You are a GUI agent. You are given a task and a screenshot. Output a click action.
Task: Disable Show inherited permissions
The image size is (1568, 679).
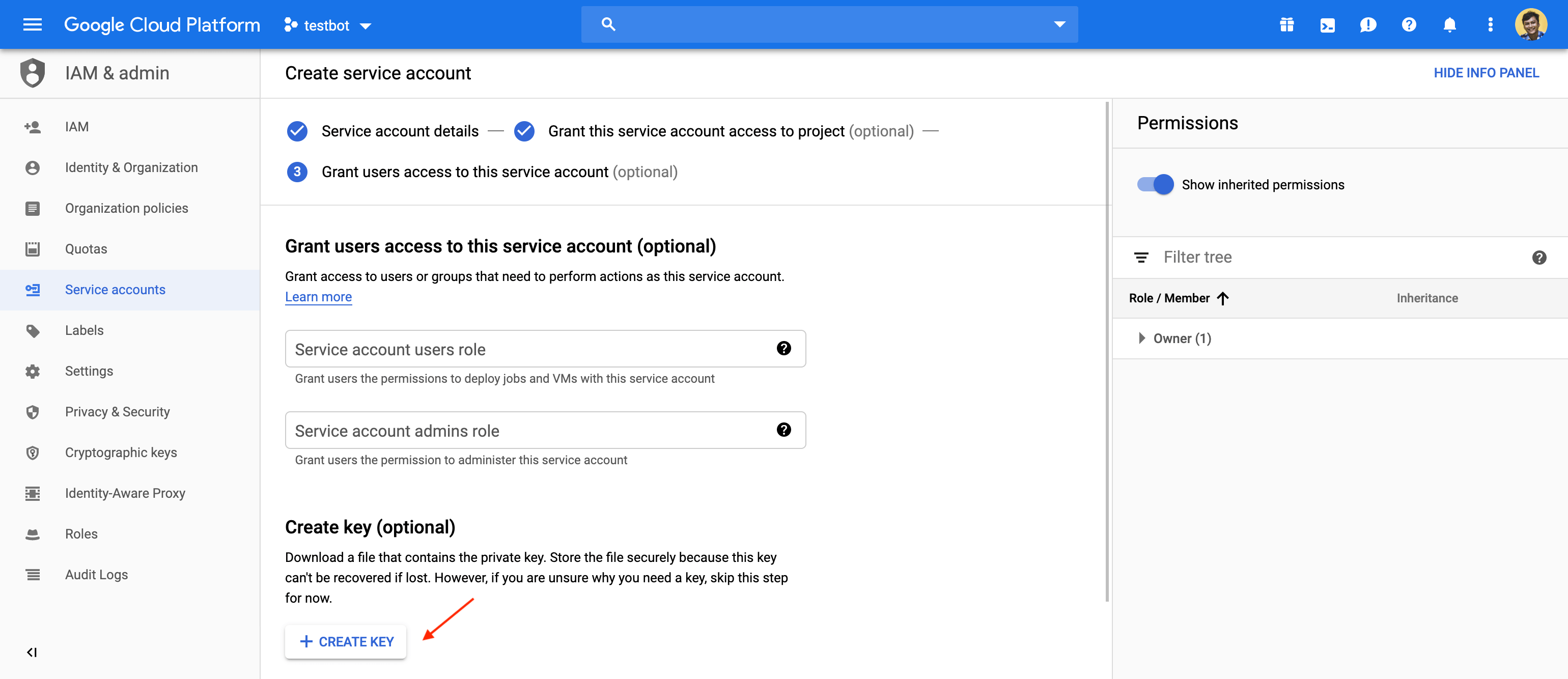pos(1154,184)
